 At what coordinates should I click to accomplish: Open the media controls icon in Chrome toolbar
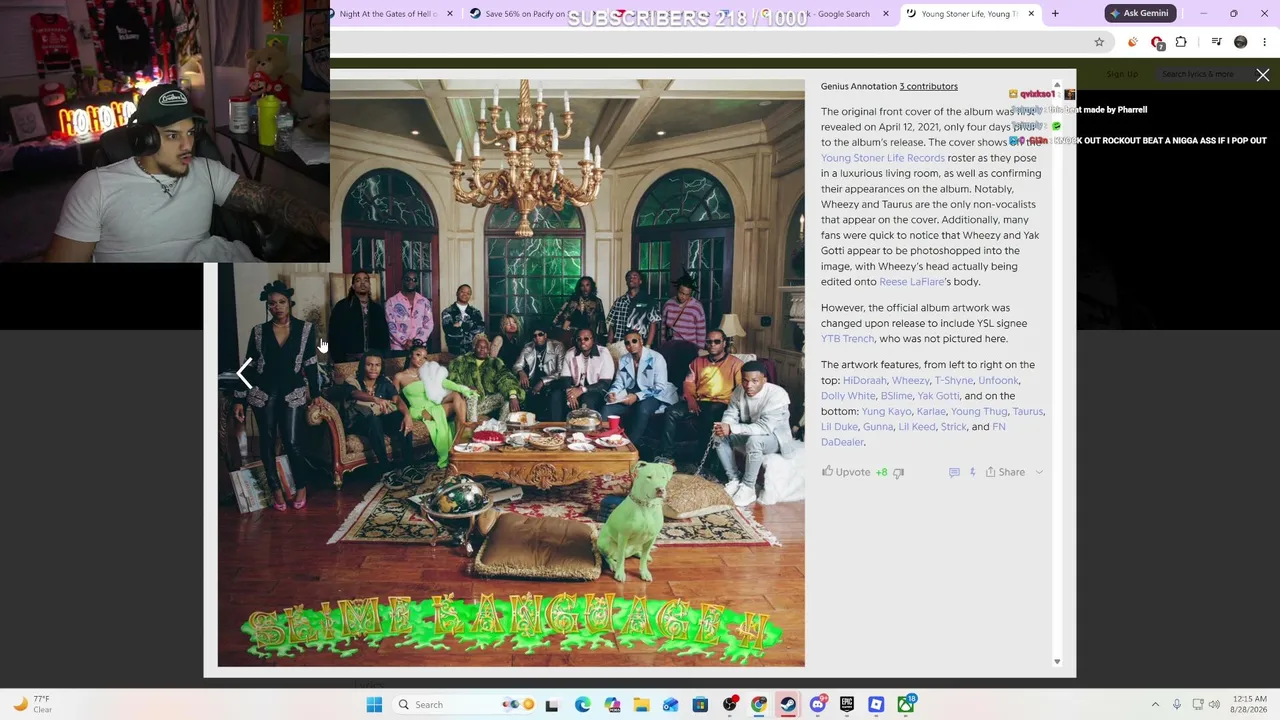click(x=1216, y=42)
